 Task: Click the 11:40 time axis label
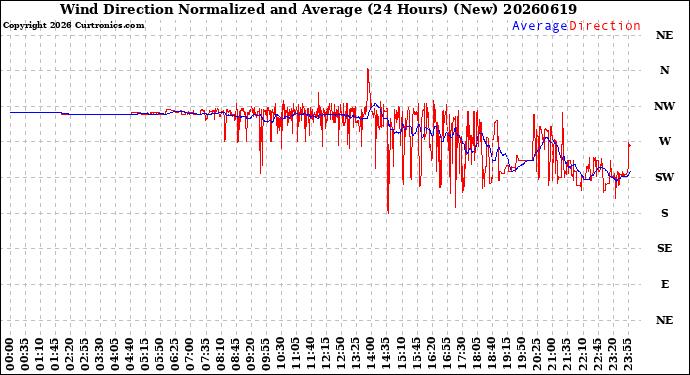point(310,355)
